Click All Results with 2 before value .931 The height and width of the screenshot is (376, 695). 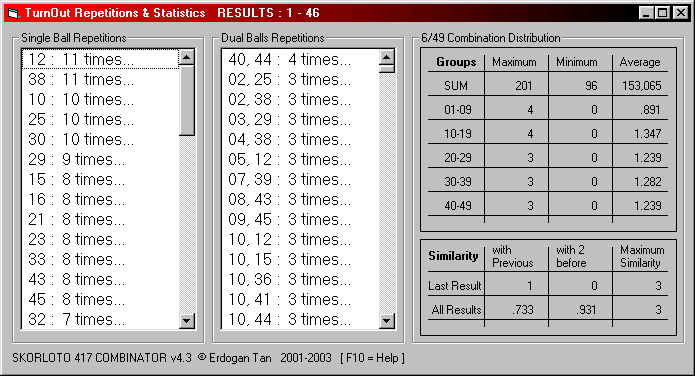[586, 309]
